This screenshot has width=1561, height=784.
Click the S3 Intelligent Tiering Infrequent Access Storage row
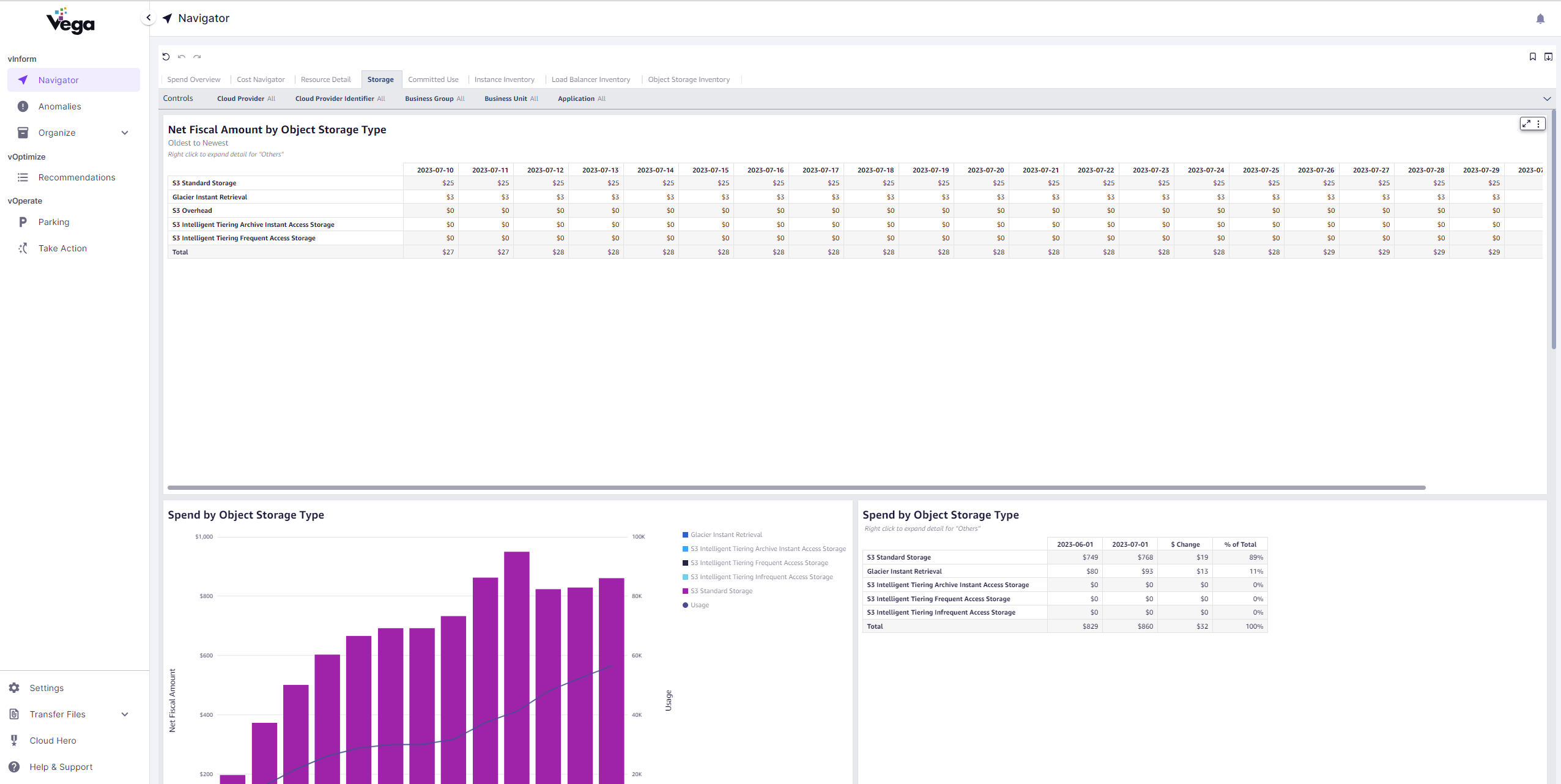click(1064, 612)
